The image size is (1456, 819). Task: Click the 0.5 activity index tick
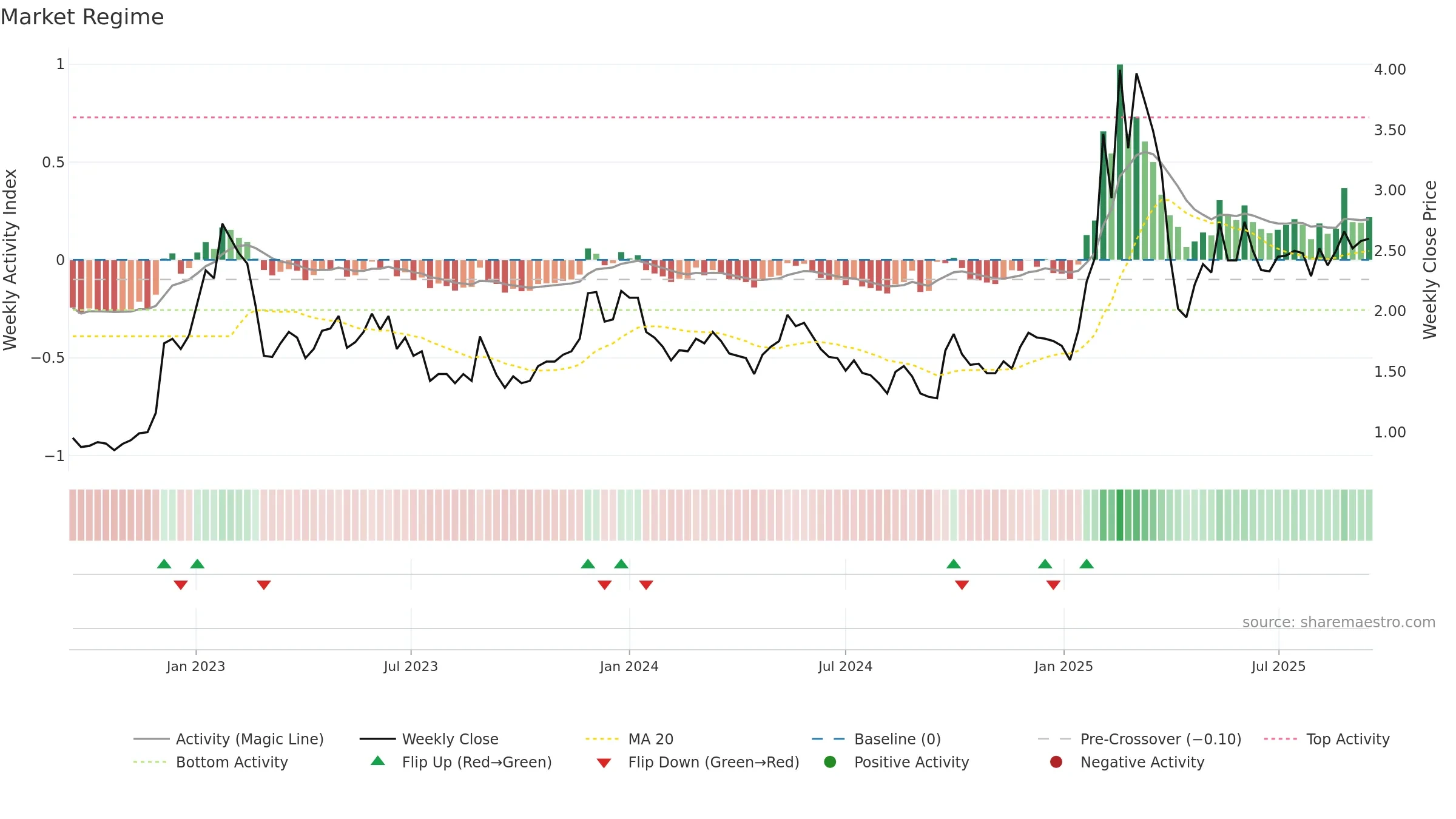click(x=53, y=163)
